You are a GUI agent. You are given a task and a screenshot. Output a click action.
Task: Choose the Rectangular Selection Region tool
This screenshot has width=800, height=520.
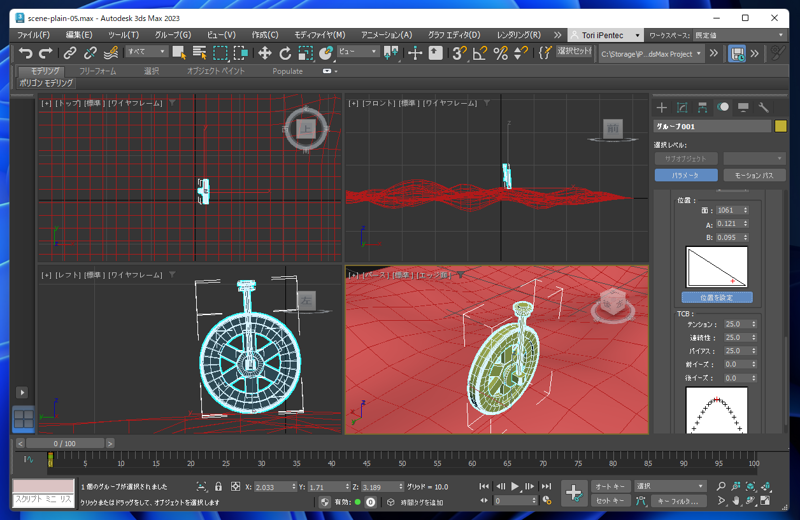[x=220, y=53]
